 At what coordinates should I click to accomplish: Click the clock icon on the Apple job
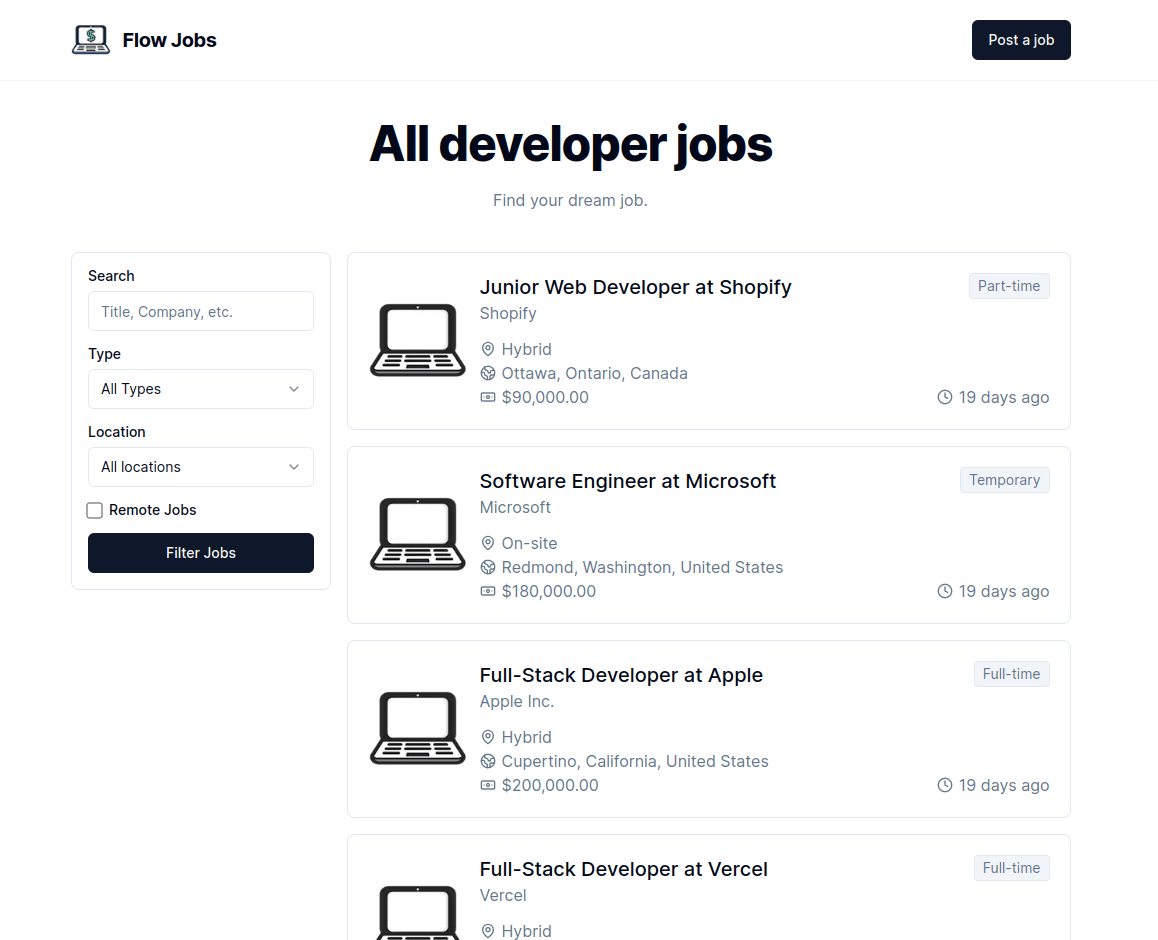point(945,785)
